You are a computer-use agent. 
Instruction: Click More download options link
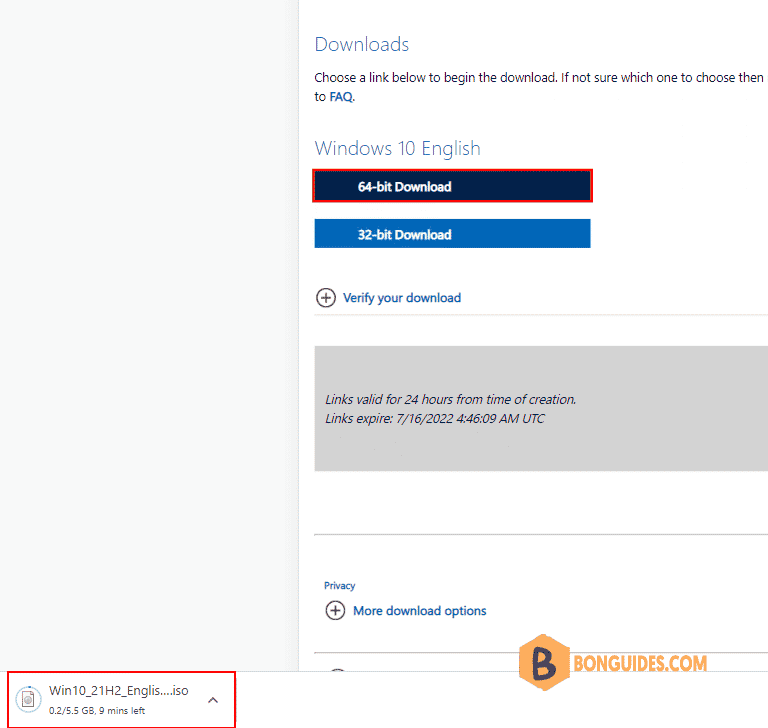420,610
